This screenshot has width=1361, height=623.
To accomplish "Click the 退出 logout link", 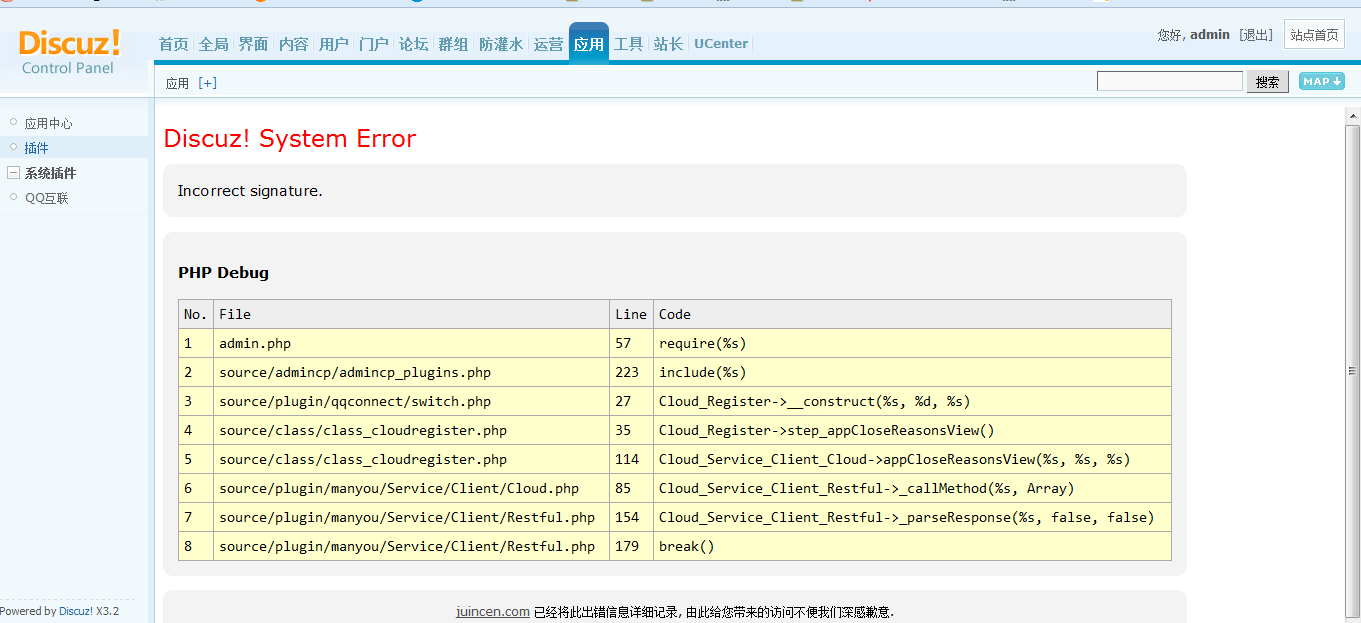I will 1256,35.
